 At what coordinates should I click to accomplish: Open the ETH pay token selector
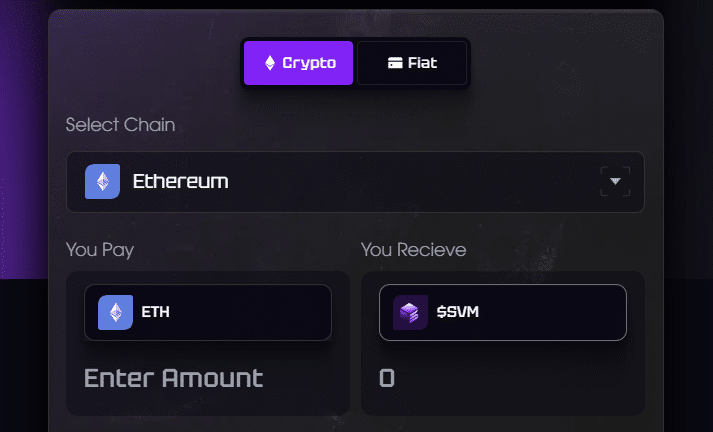pyautogui.click(x=208, y=312)
